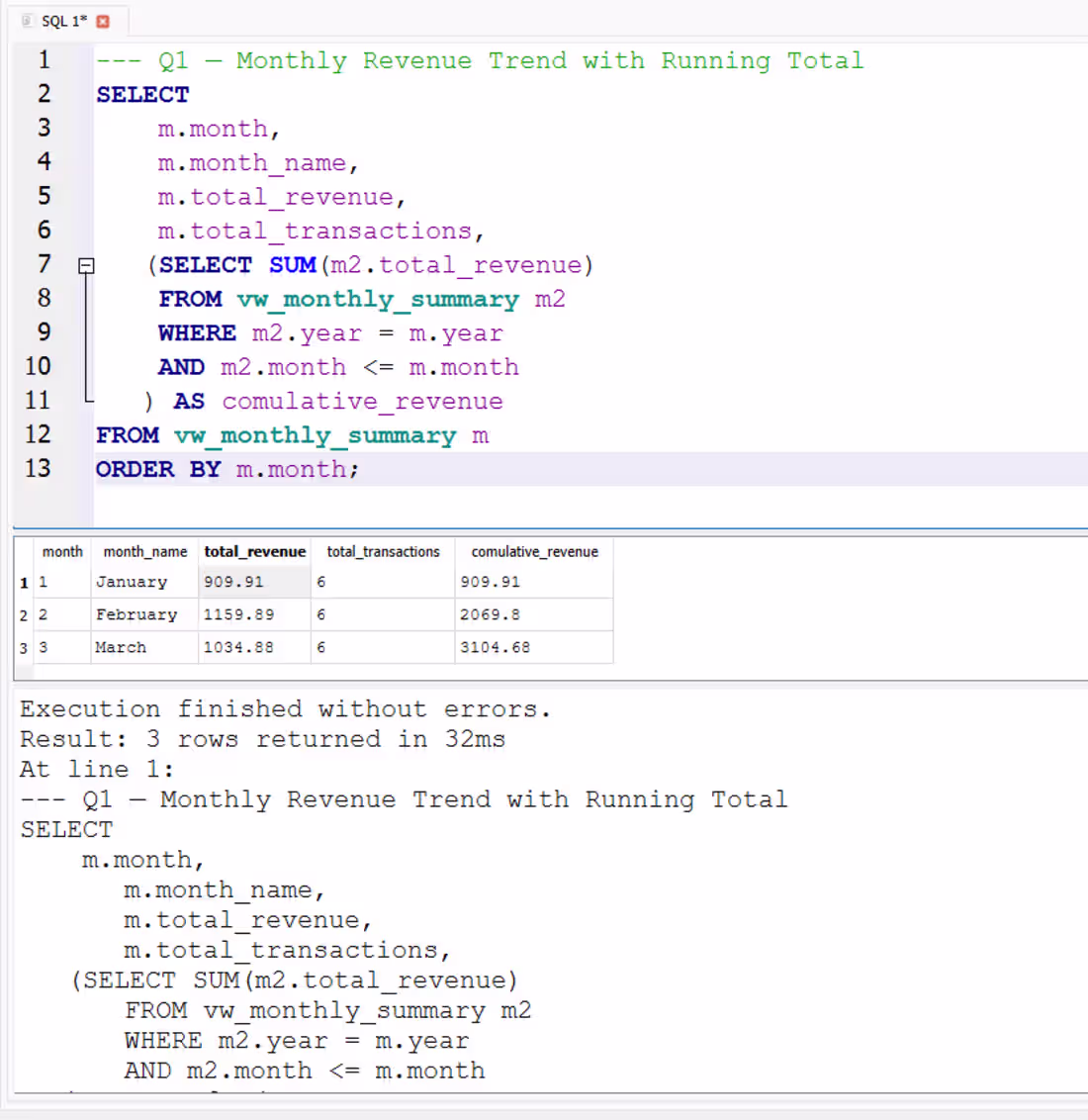Click row header 3 in results grid
This screenshot has width=1088, height=1120.
click(24, 648)
